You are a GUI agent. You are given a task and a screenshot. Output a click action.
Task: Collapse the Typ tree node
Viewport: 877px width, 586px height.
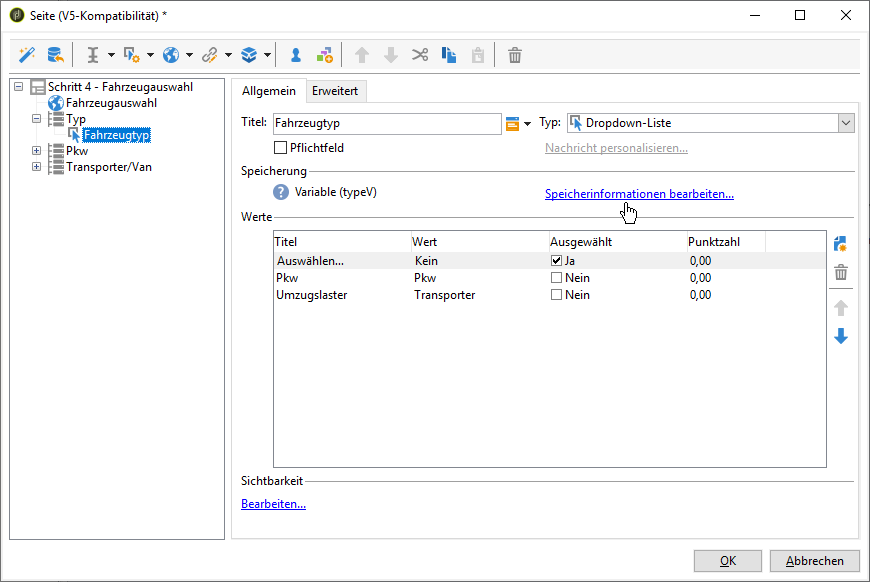37,119
